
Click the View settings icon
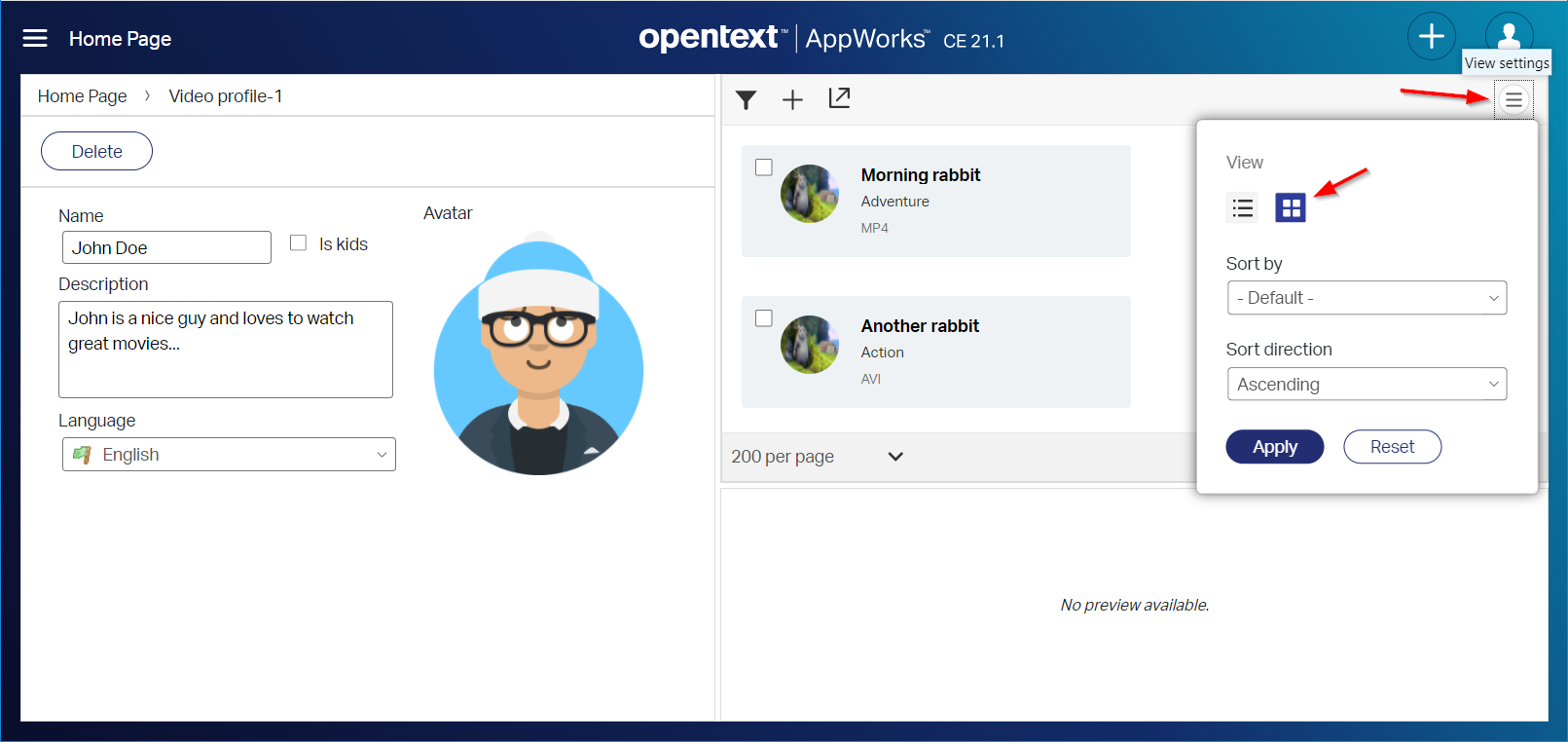pos(1513,99)
